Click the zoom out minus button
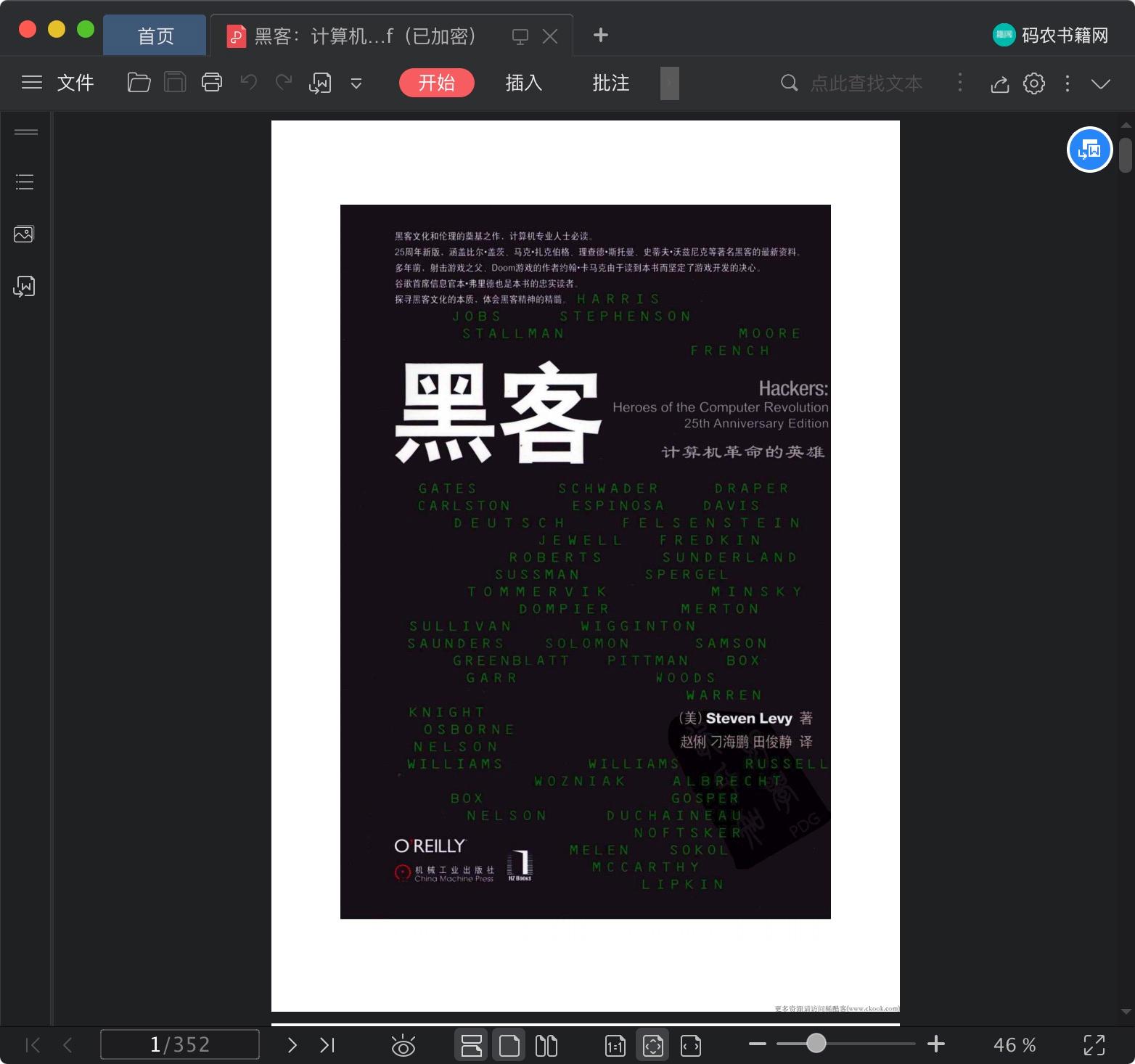 point(758,1044)
